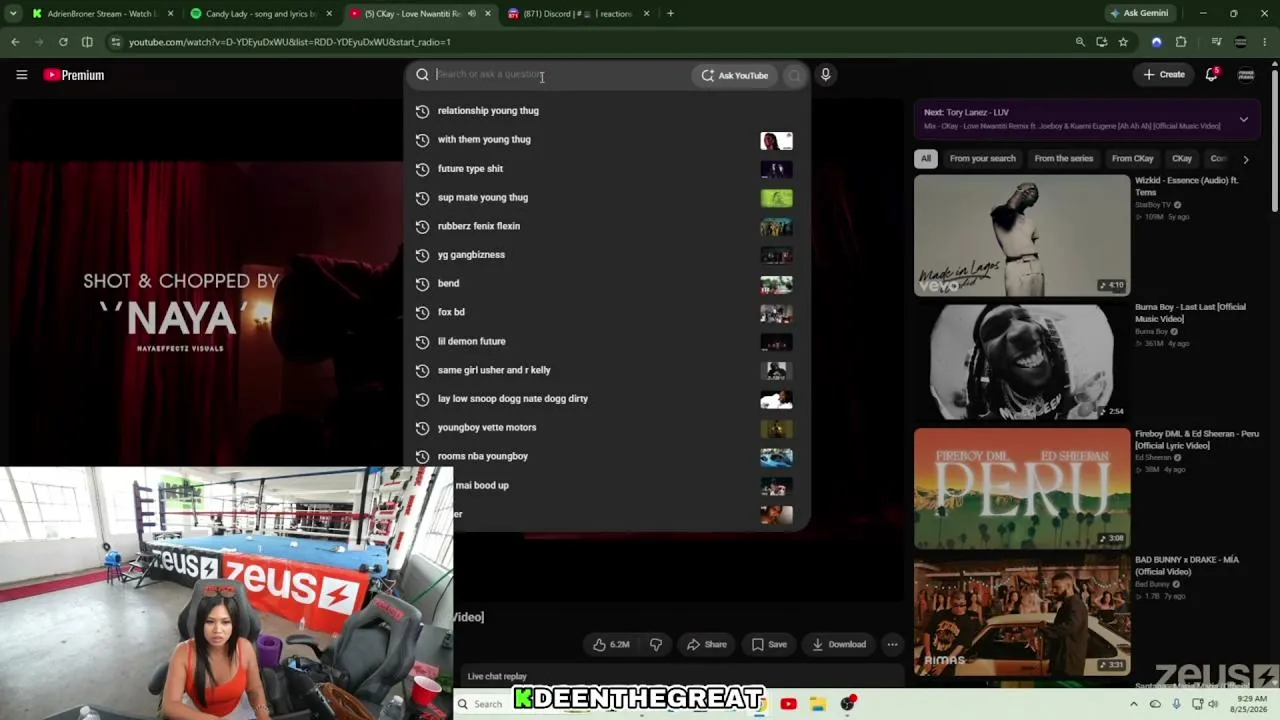Screen dimensions: 1280x720
Task: Open the Bad Bunny x Drake MÍA thumbnail
Action: pos(1022,616)
